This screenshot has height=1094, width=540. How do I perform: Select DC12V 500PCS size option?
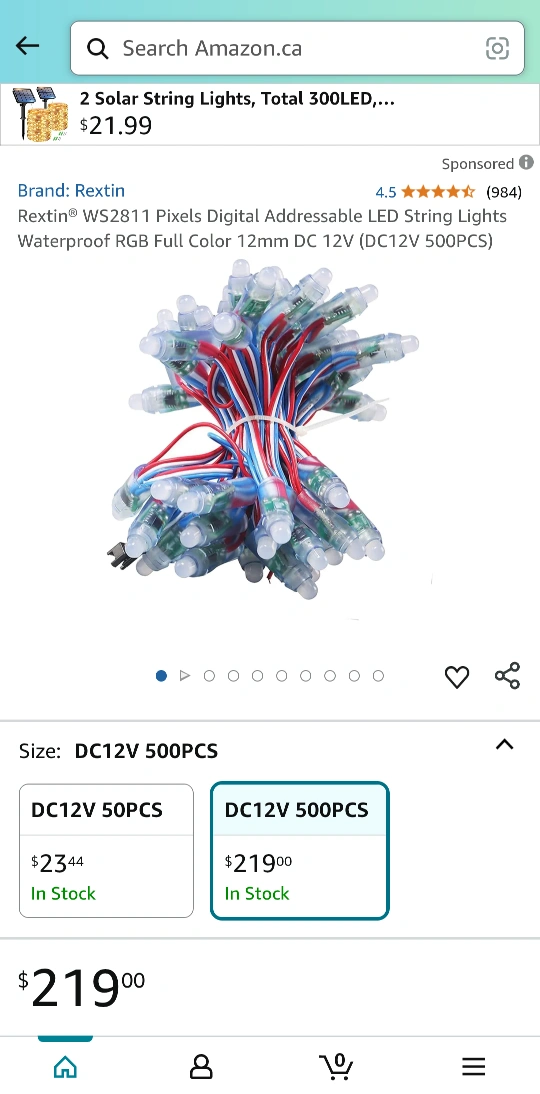pos(299,851)
